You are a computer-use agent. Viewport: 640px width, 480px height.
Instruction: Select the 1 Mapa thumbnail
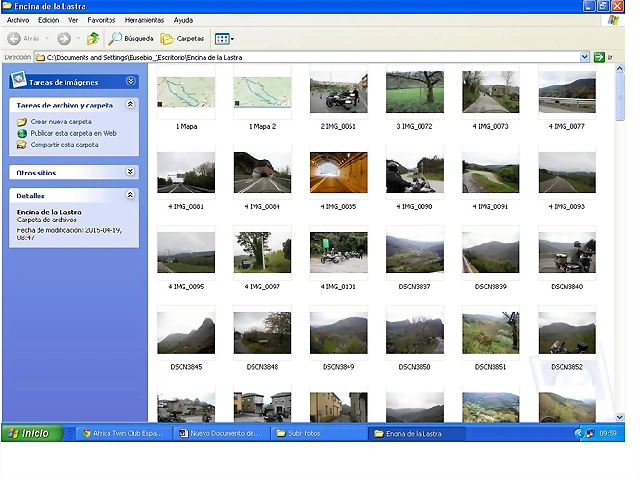pyautogui.click(x=186, y=93)
